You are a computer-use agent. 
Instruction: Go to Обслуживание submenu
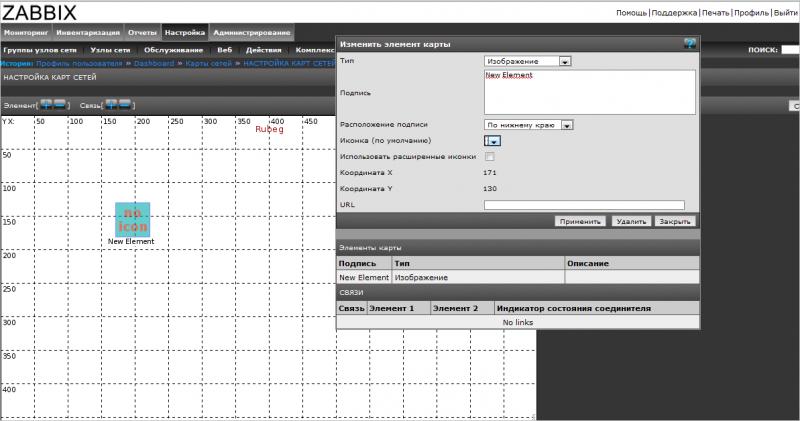(x=173, y=50)
